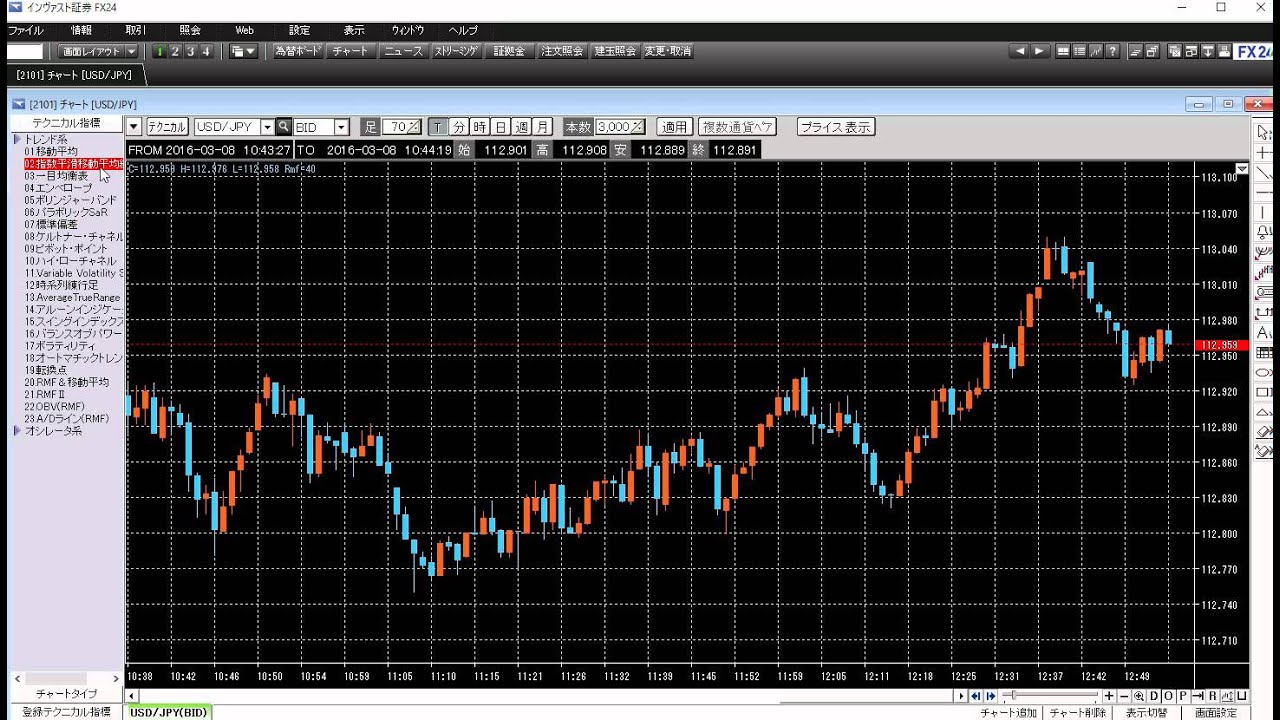1280x720 pixels.
Task: Click the チャート追加 button at bottom
Action: click(1008, 713)
